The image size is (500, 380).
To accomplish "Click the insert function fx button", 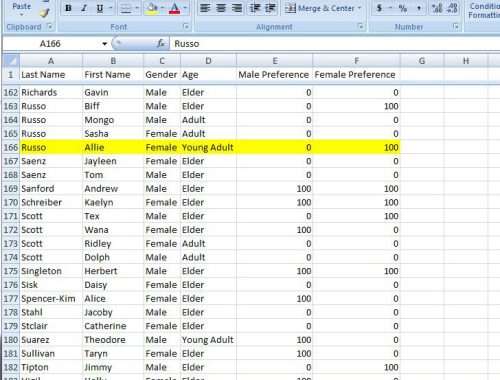I will click(161, 44).
